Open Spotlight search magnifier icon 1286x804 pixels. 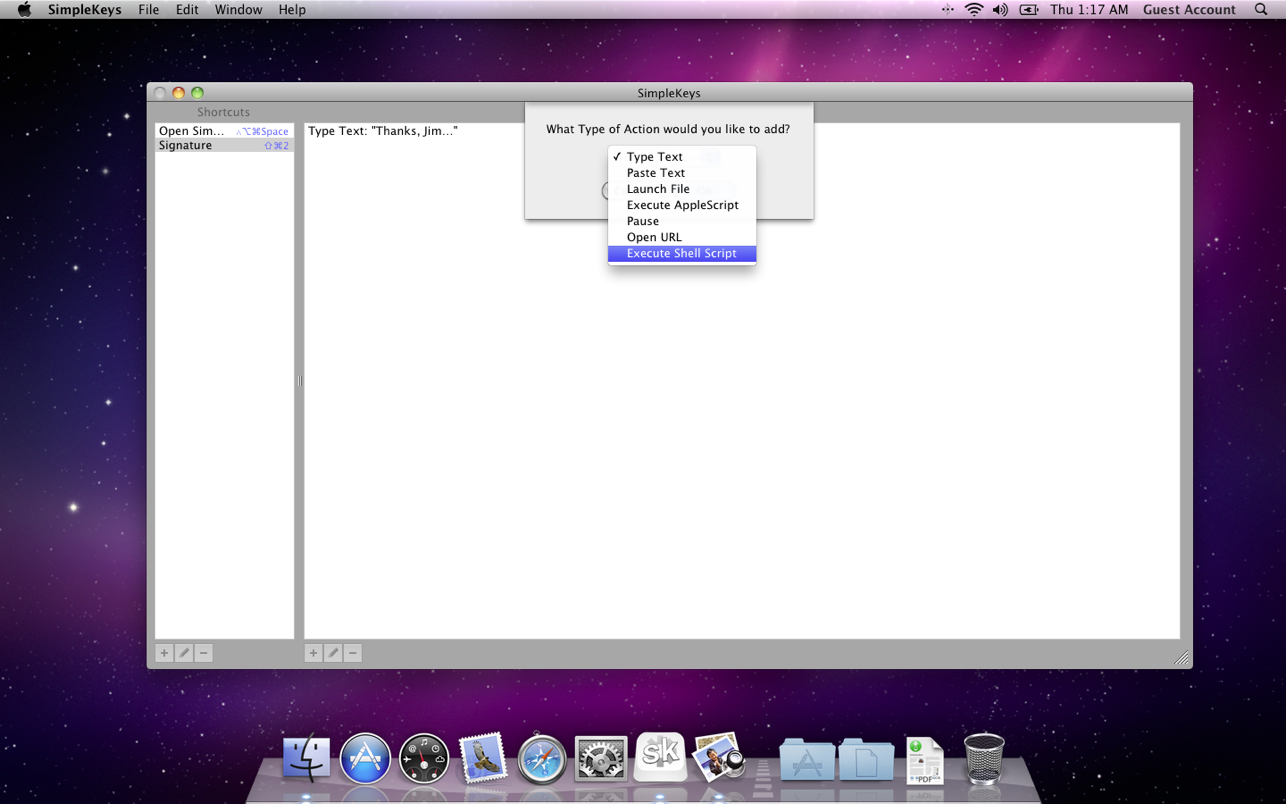pyautogui.click(x=1261, y=10)
